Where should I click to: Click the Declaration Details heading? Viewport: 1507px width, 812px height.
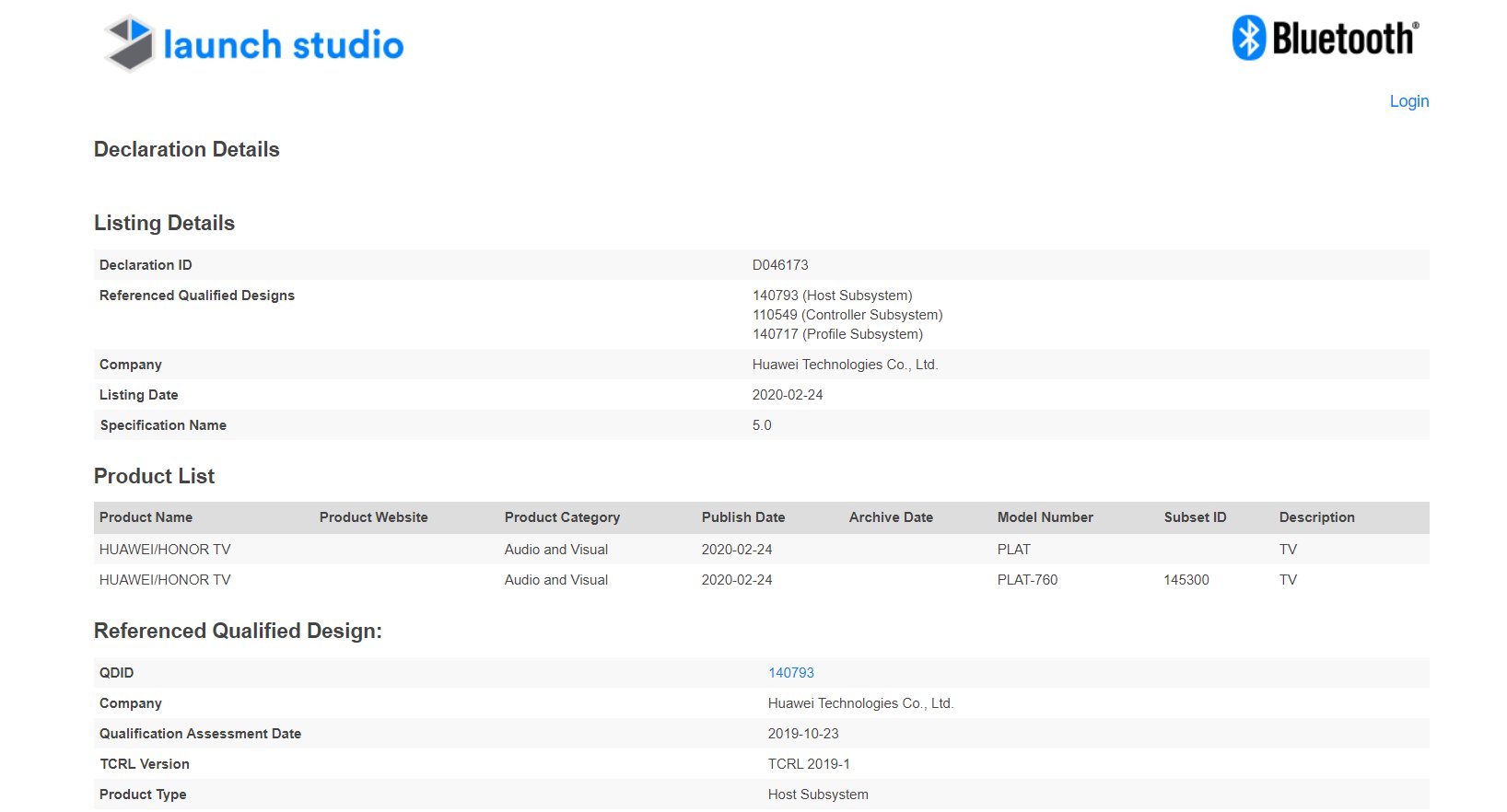pos(187,149)
